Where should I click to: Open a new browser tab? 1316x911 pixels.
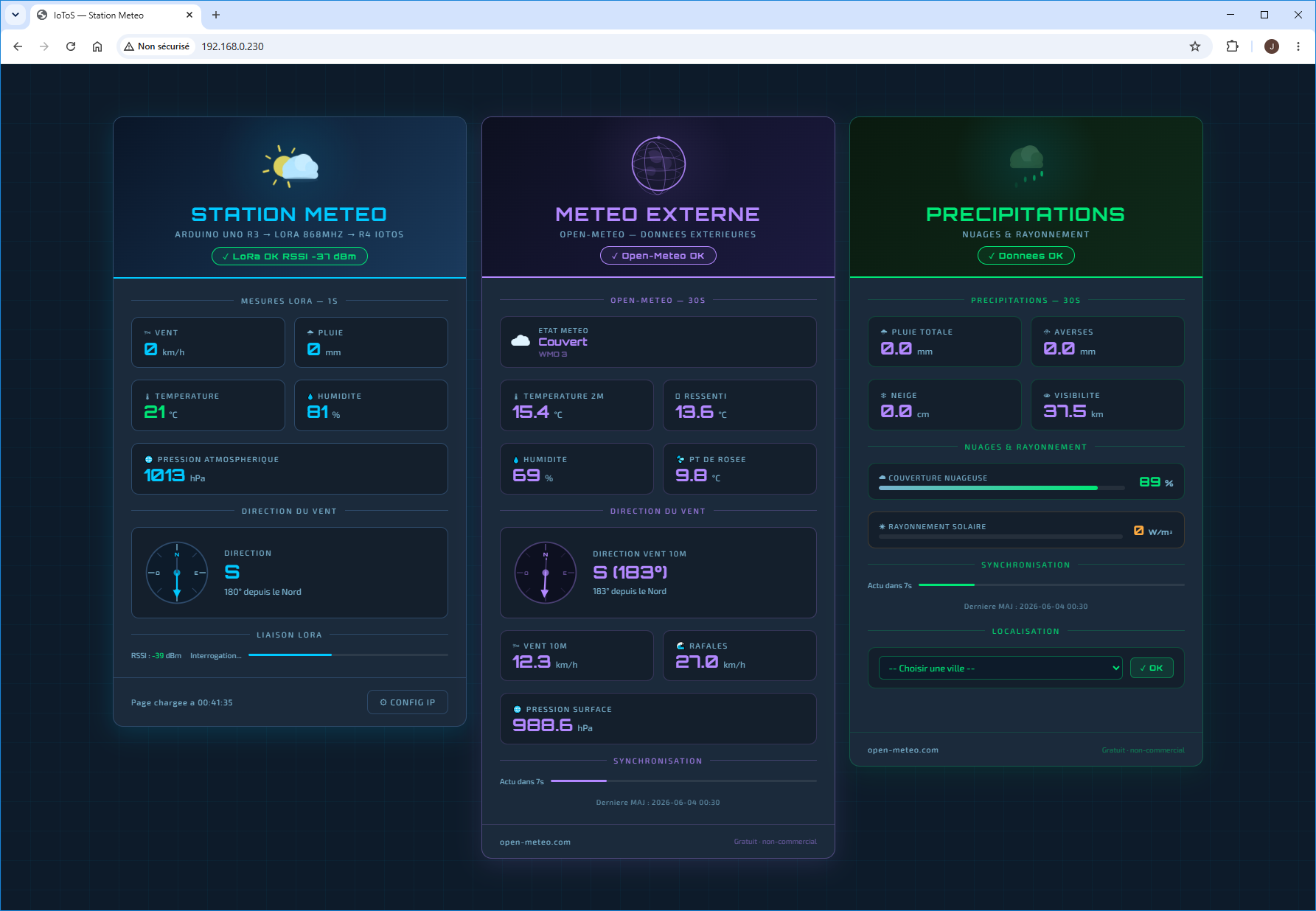pyautogui.click(x=216, y=15)
